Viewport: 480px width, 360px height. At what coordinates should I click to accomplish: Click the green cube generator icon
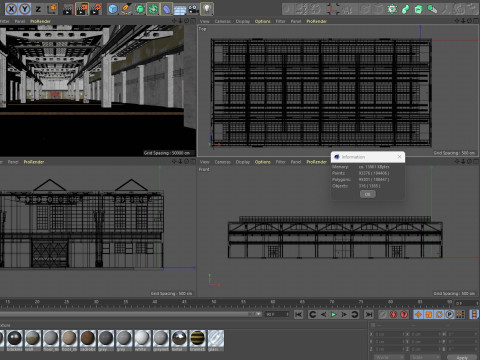[x=419, y=9]
